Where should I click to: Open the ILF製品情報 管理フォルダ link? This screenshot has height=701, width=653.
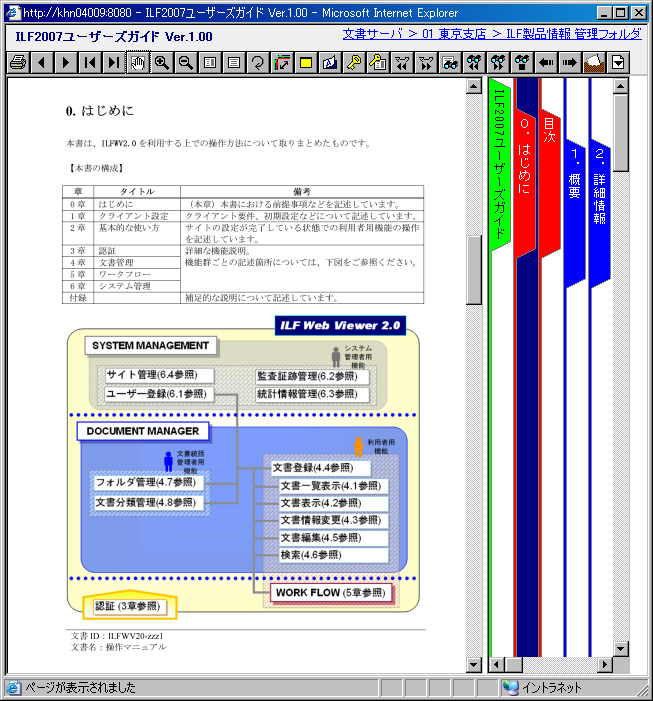pos(574,34)
